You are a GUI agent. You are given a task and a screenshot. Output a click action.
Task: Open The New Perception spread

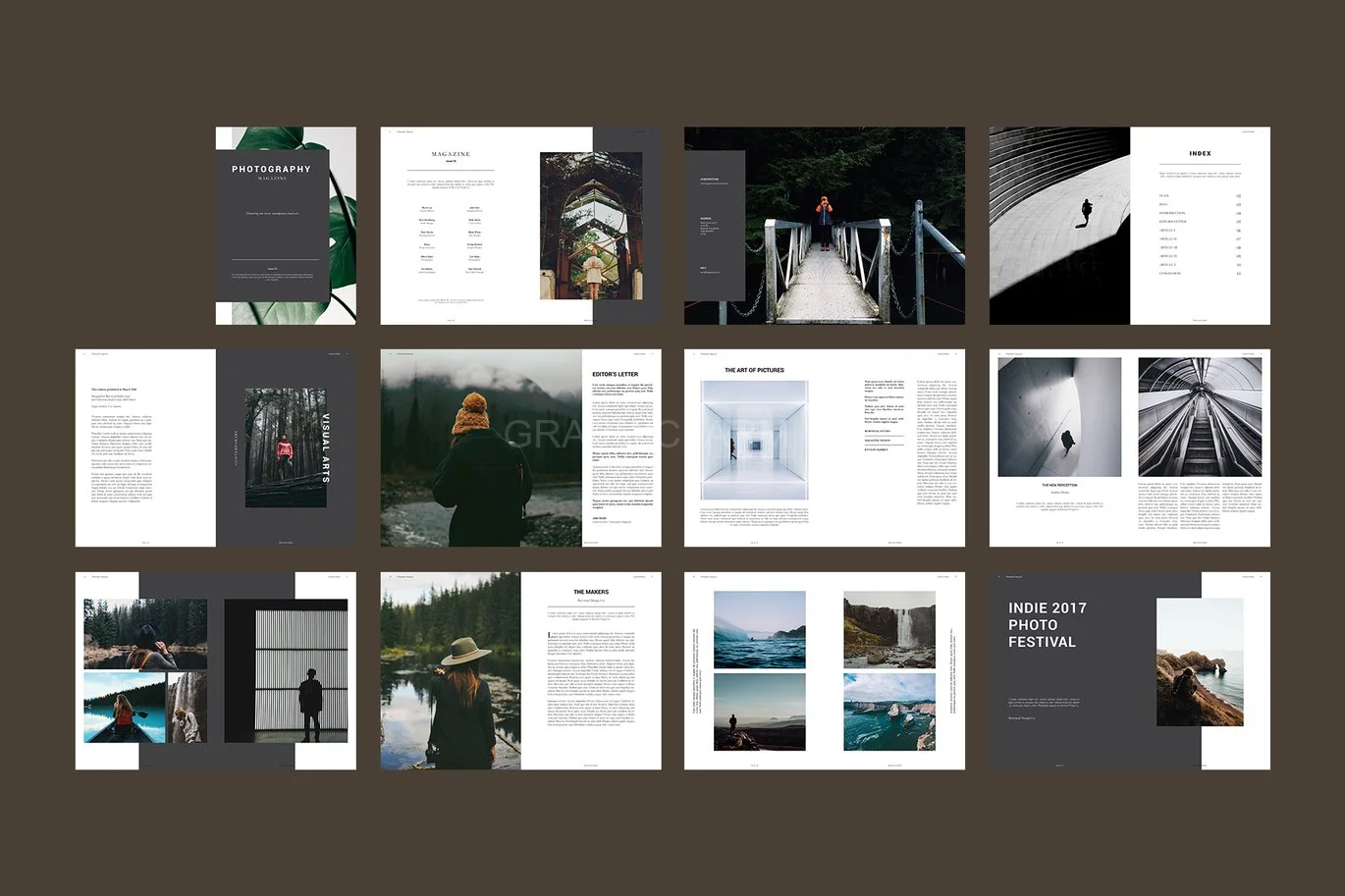coord(1129,448)
